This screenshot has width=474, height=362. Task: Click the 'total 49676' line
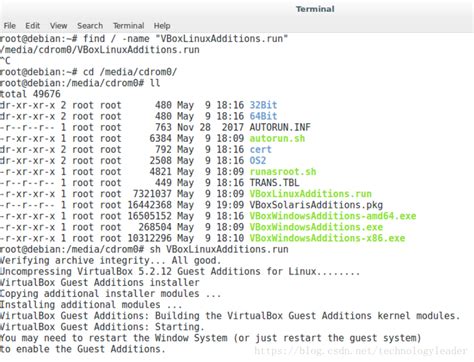click(30, 94)
